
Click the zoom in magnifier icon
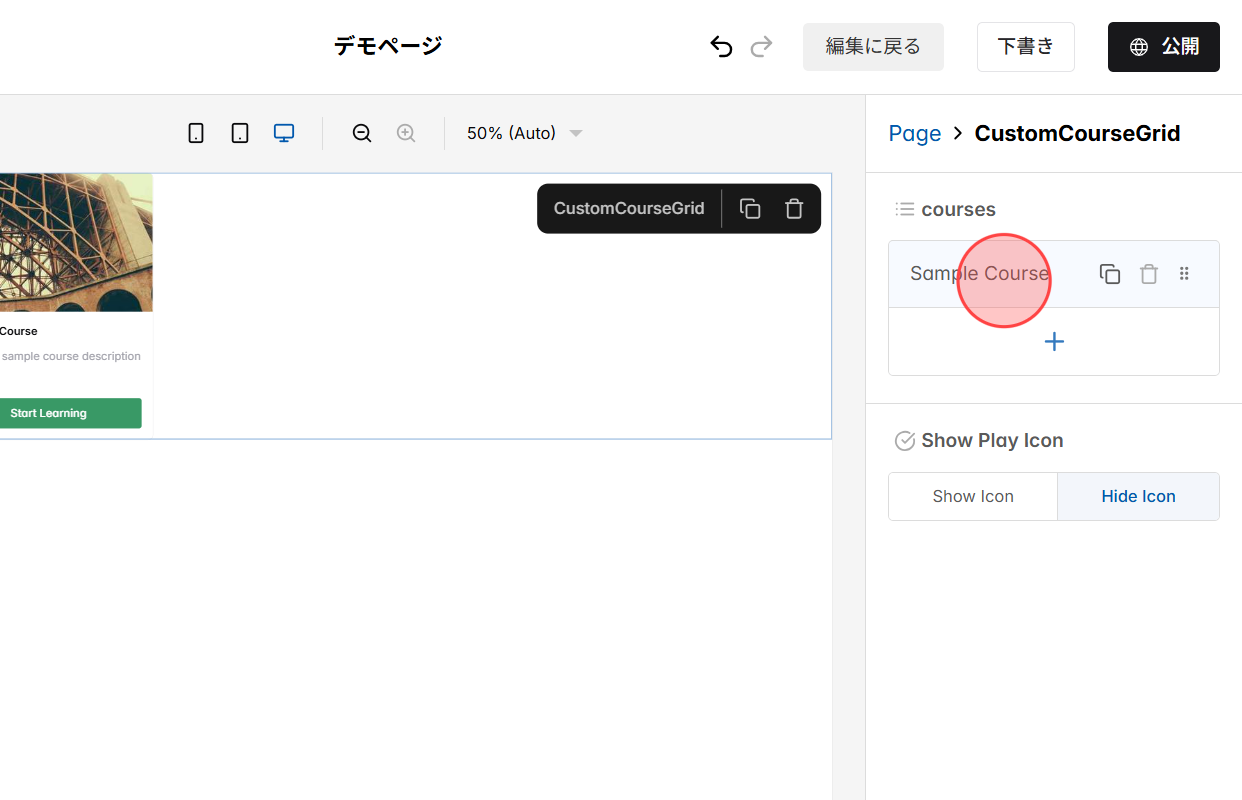[x=406, y=132]
